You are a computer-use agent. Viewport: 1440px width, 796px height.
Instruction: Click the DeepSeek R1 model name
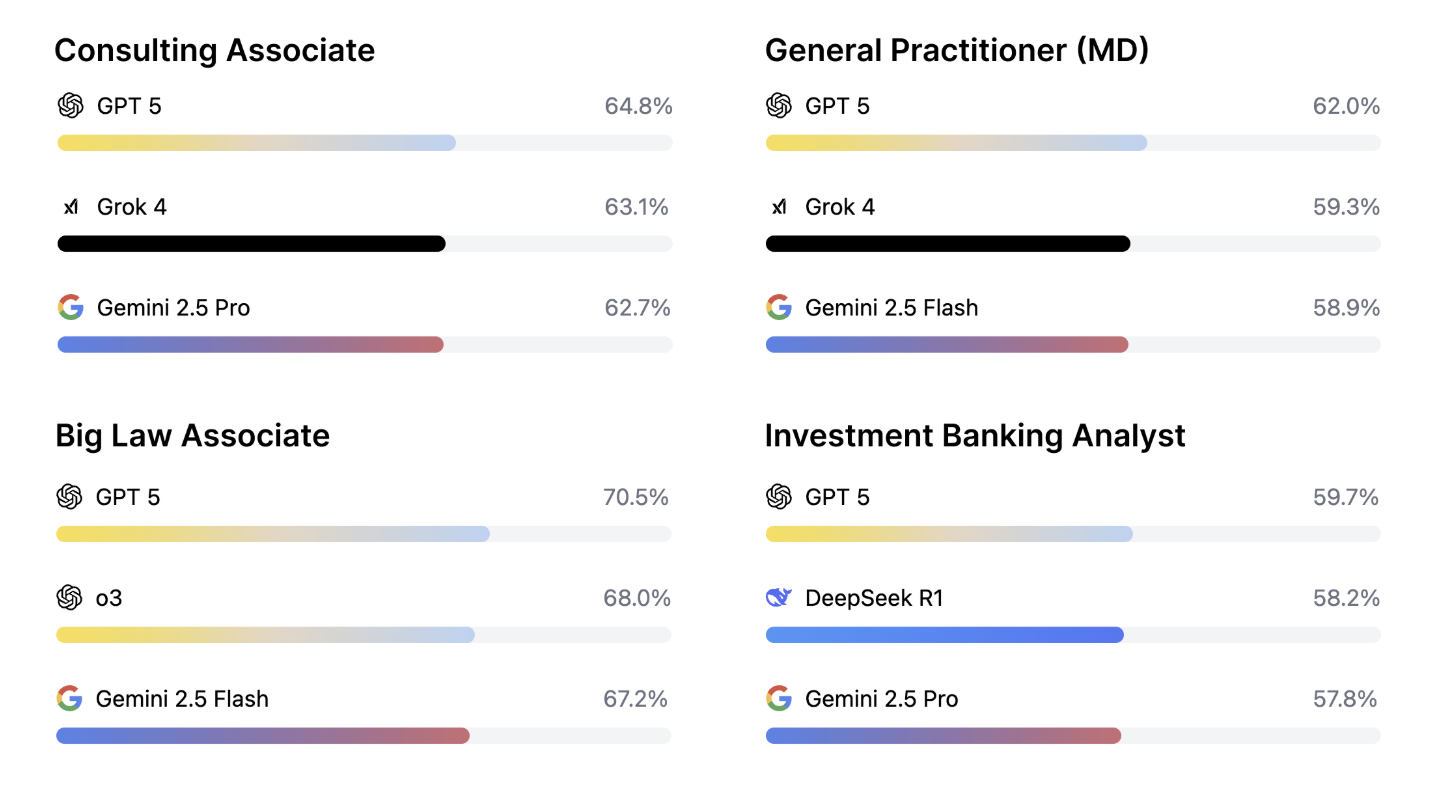click(x=874, y=598)
